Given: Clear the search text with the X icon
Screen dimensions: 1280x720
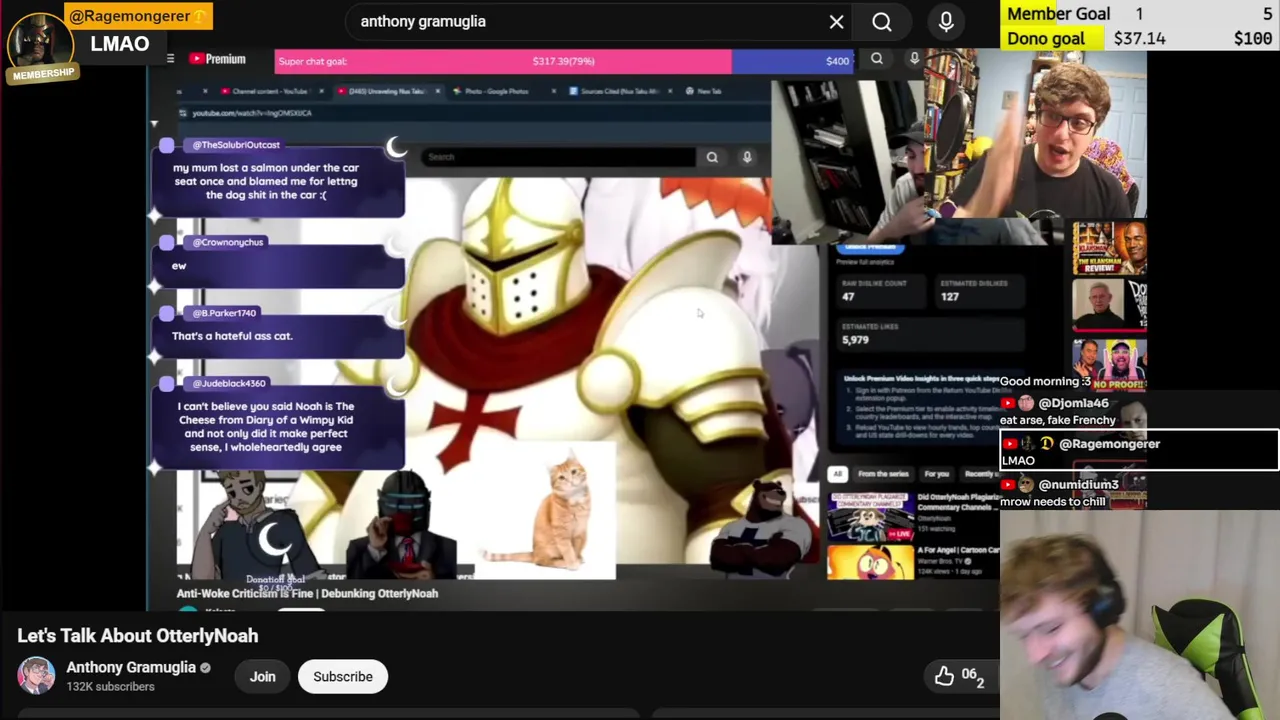Looking at the screenshot, I should coord(836,21).
